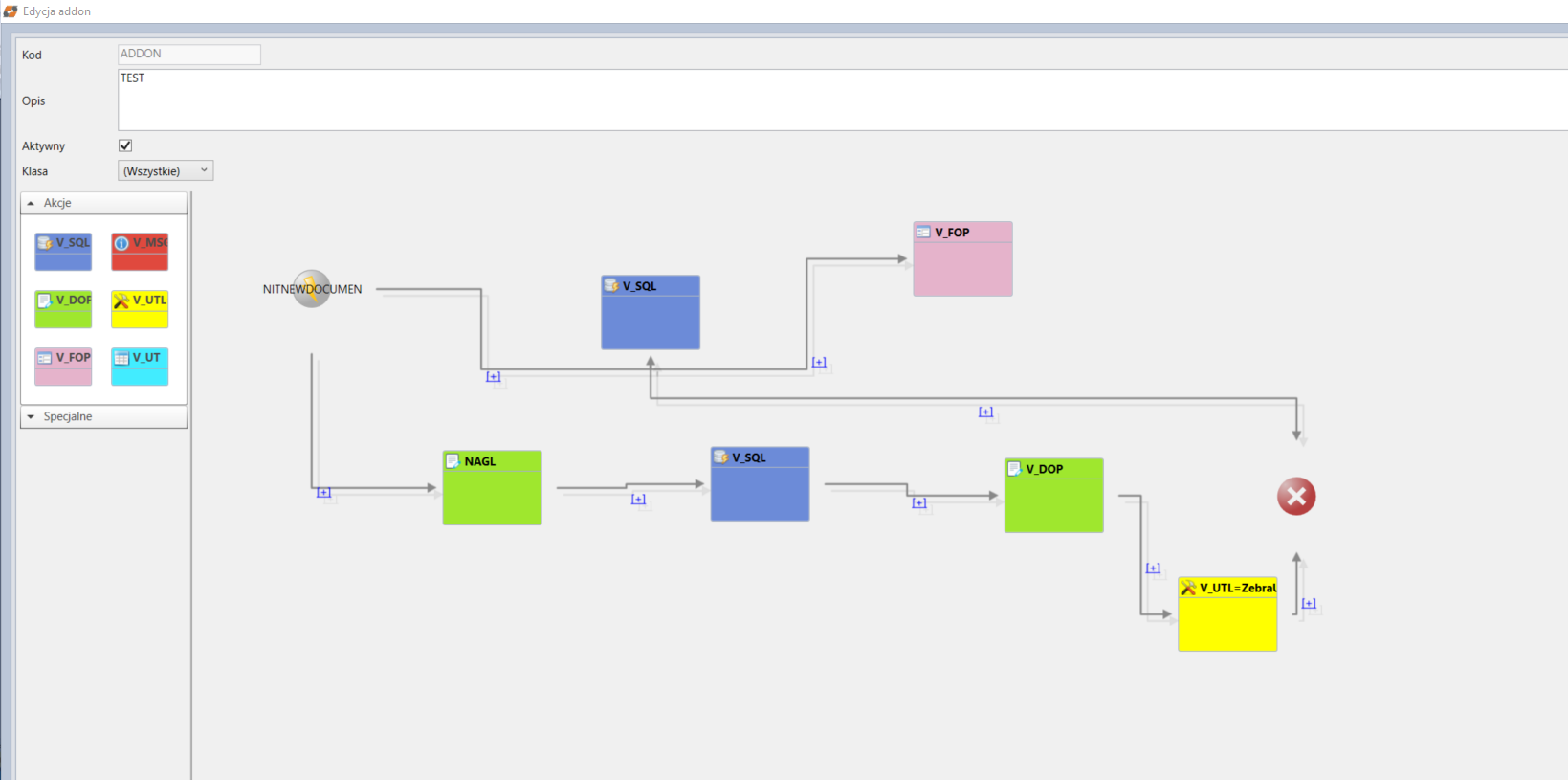1568x780 pixels.
Task: Expand [+] on connector below the start event
Action: 493,376
